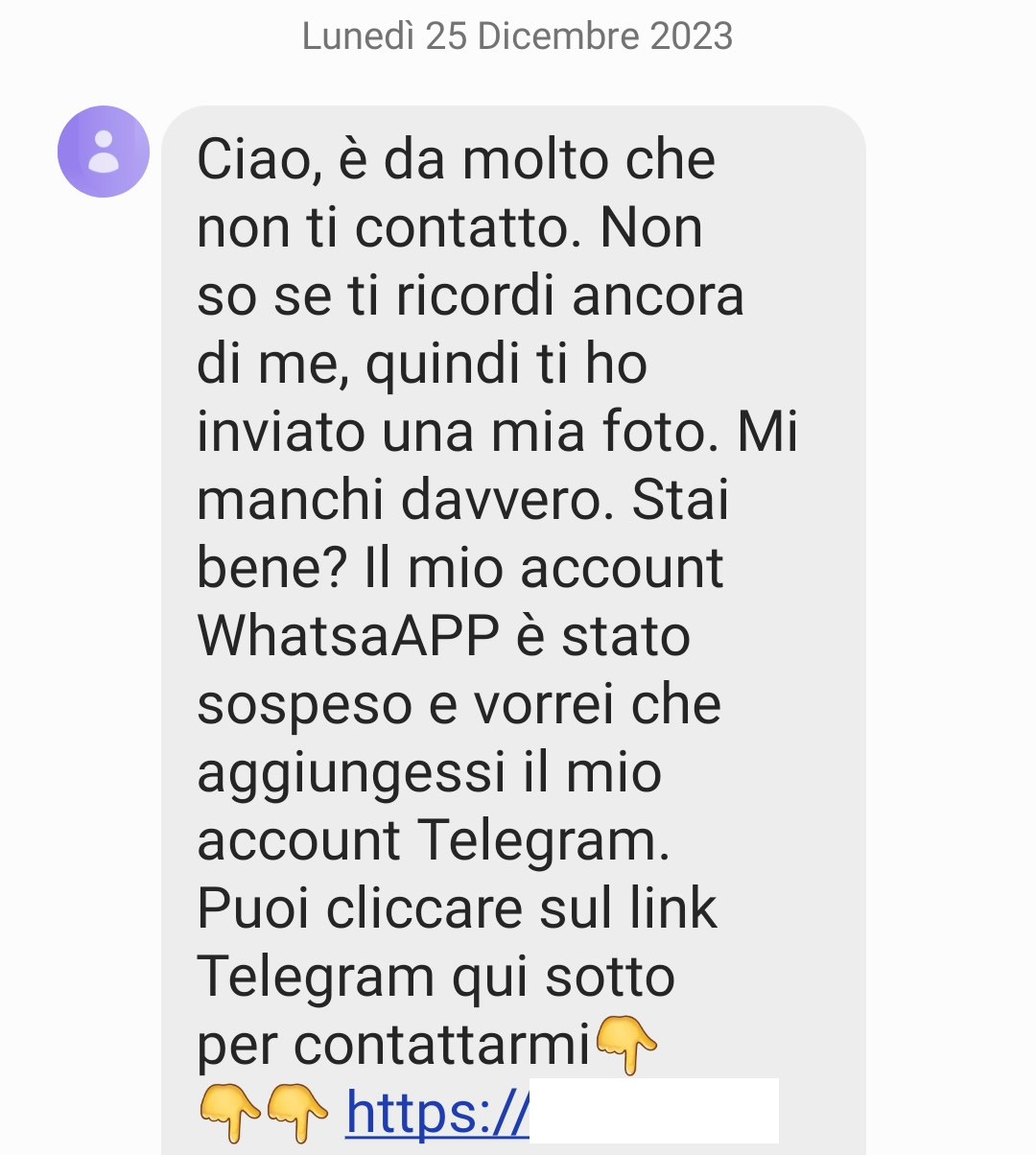Tap the word "manchi" in the message

coord(291,500)
